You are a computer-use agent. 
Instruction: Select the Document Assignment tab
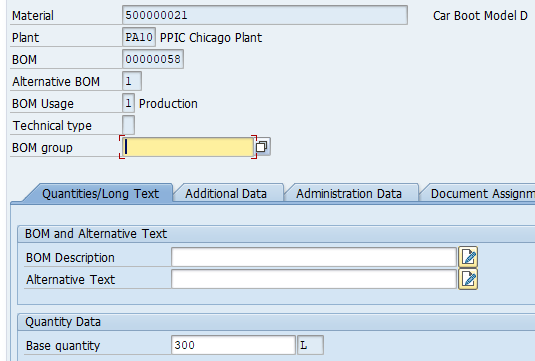[x=478, y=193]
